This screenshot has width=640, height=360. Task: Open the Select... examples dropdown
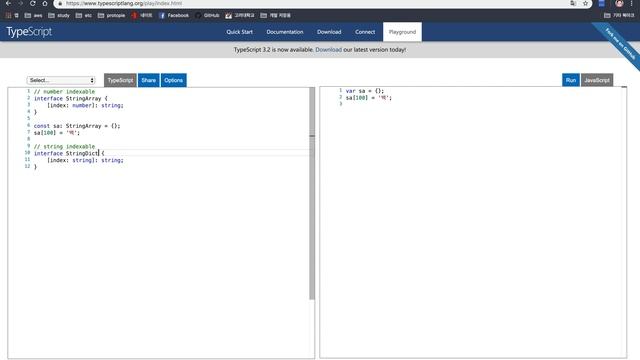(x=61, y=80)
